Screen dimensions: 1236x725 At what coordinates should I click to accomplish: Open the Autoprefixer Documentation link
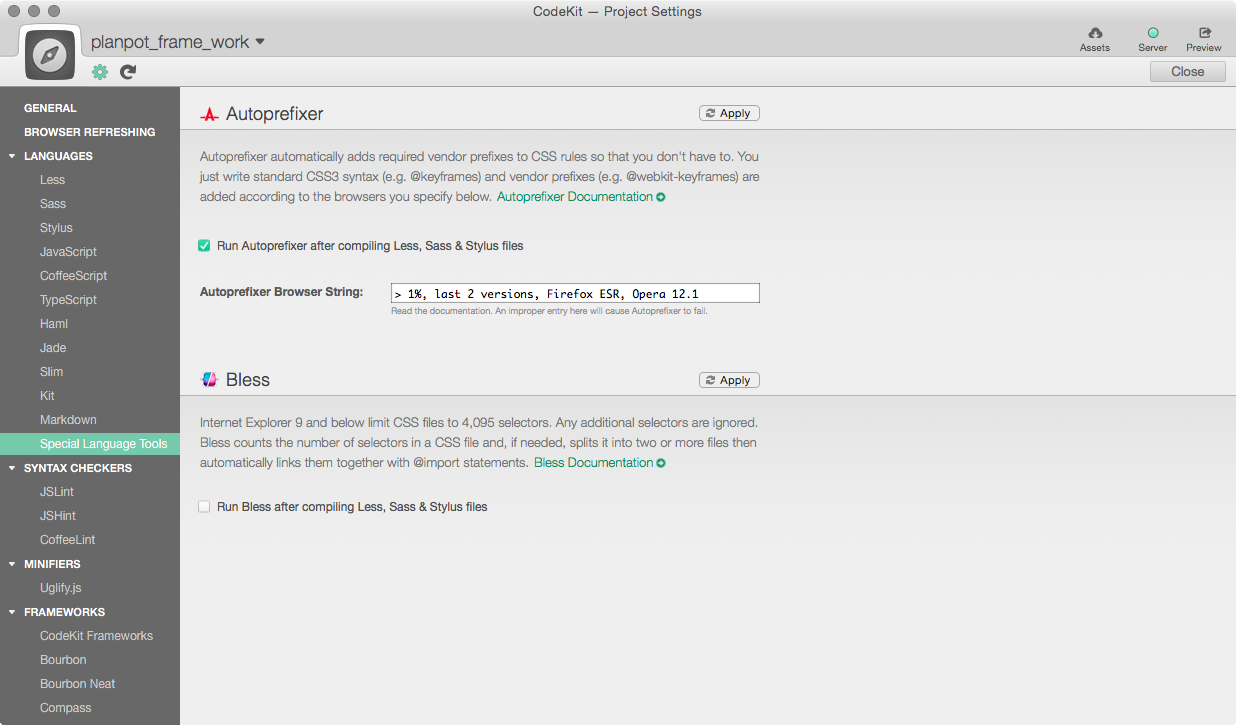pos(581,197)
